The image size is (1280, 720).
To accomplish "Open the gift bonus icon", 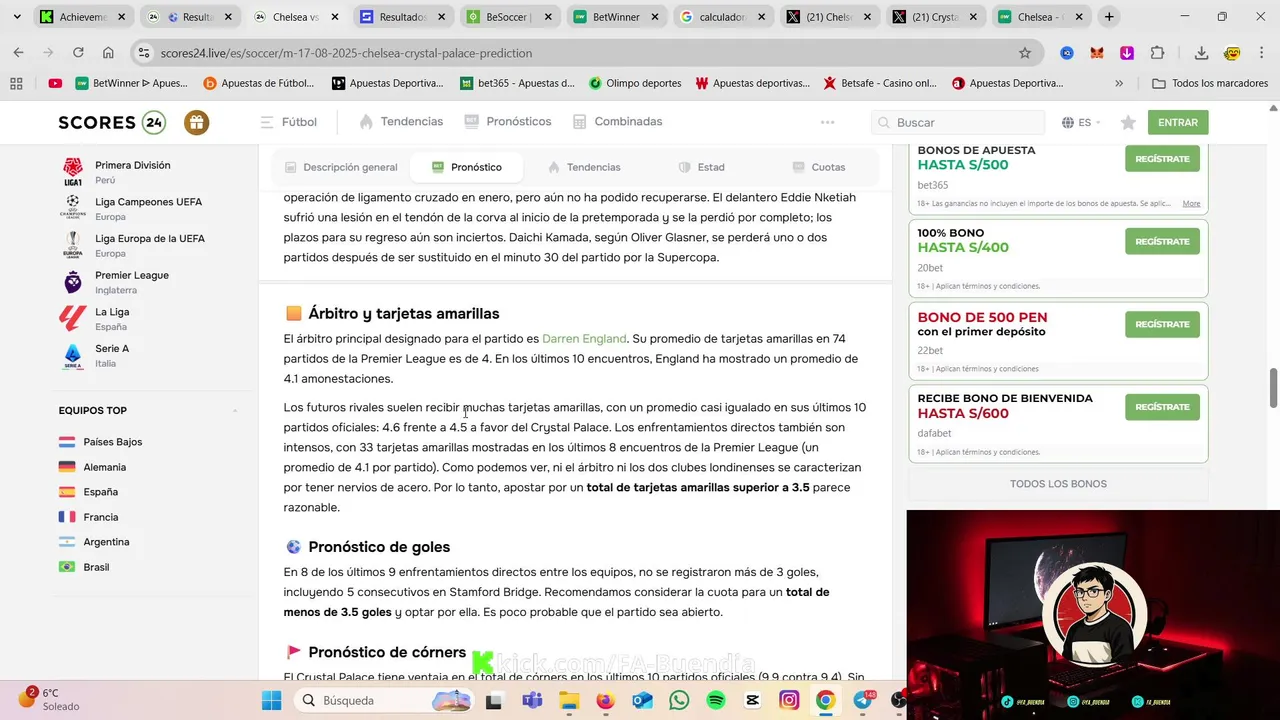I will coord(196,122).
